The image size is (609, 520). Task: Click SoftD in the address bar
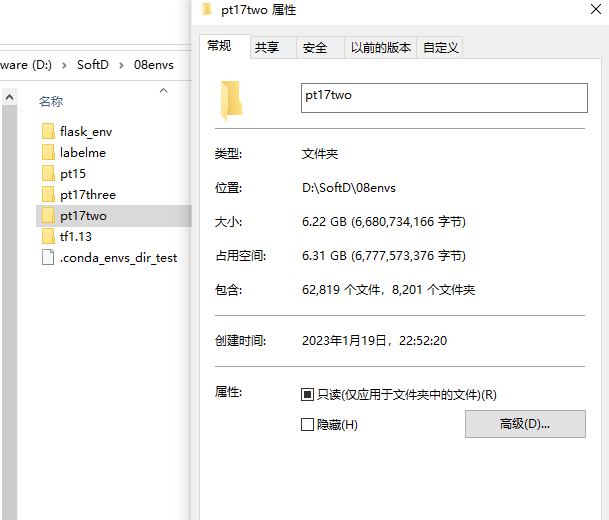(93, 64)
